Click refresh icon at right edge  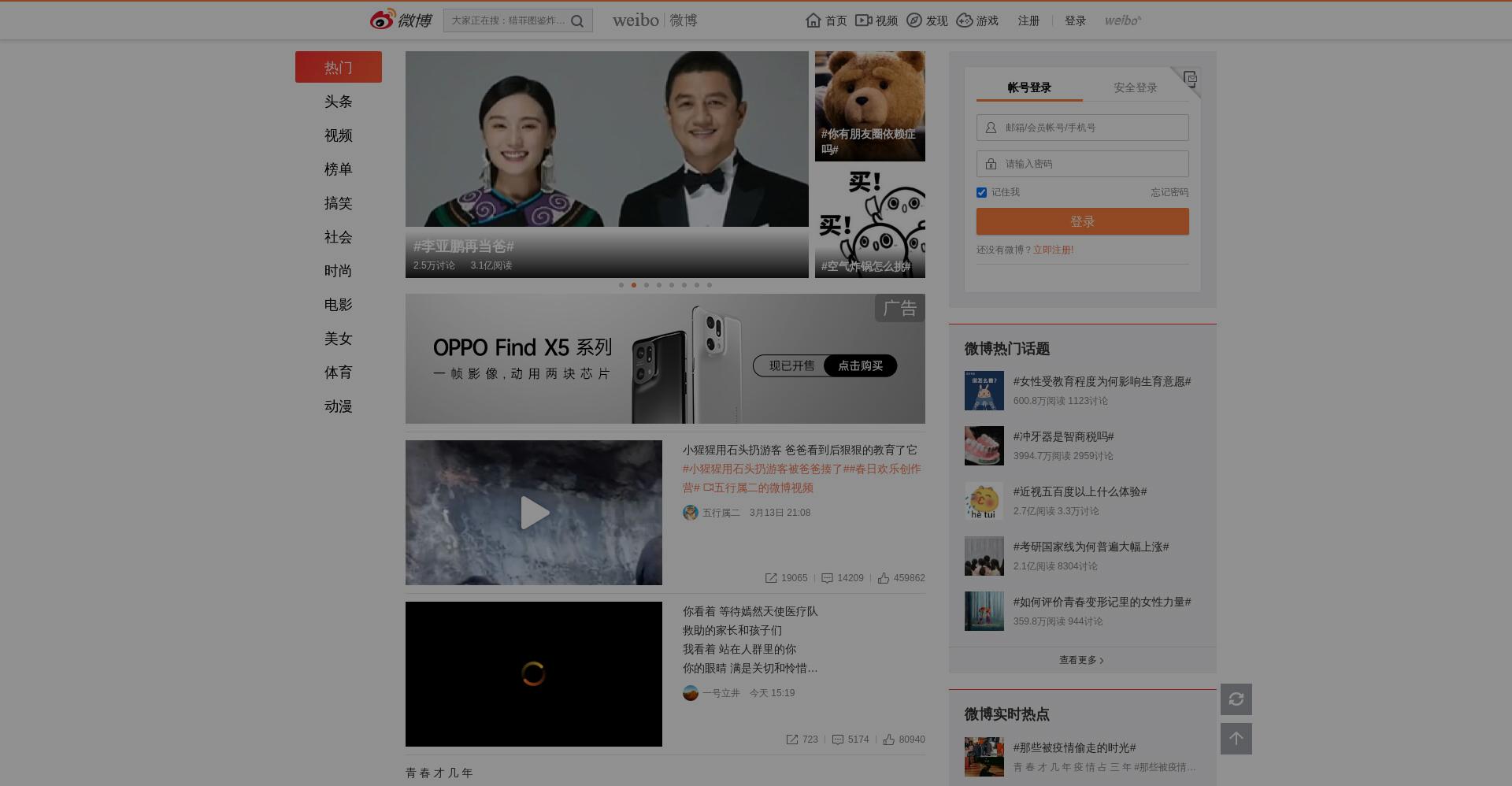(1236, 699)
